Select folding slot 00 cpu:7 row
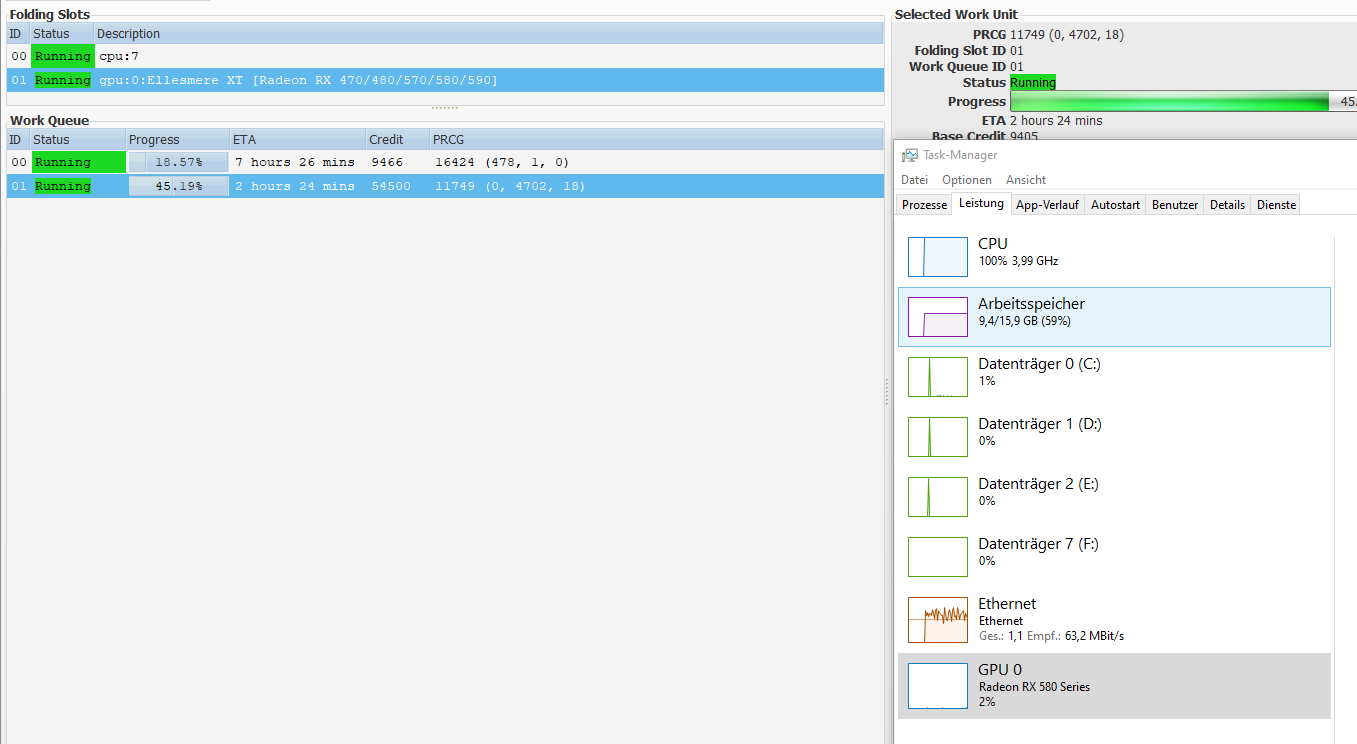Image resolution: width=1357 pixels, height=744 pixels. tap(445, 56)
